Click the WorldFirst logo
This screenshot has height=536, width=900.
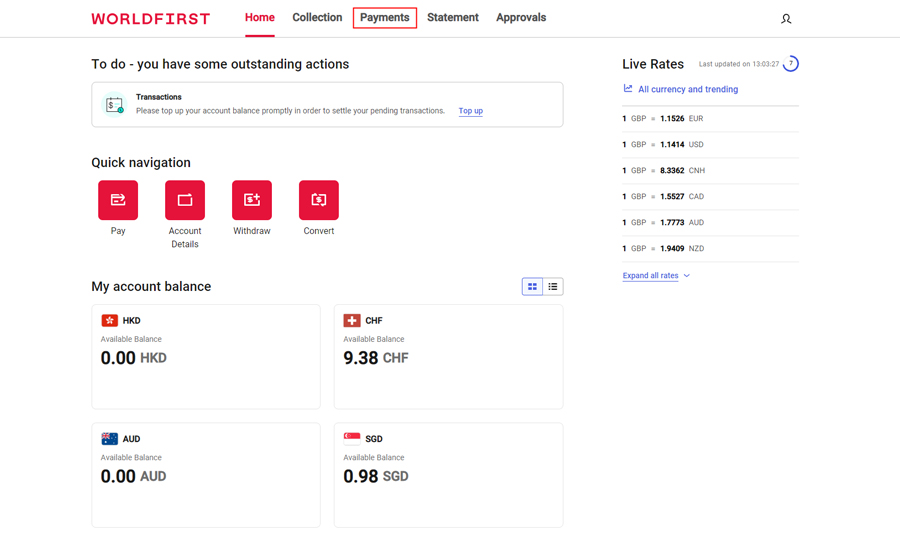(151, 19)
